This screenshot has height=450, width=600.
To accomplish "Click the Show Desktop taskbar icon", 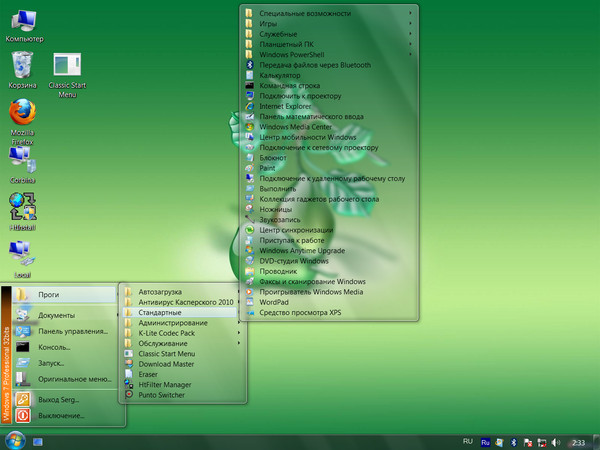I will click(38, 442).
